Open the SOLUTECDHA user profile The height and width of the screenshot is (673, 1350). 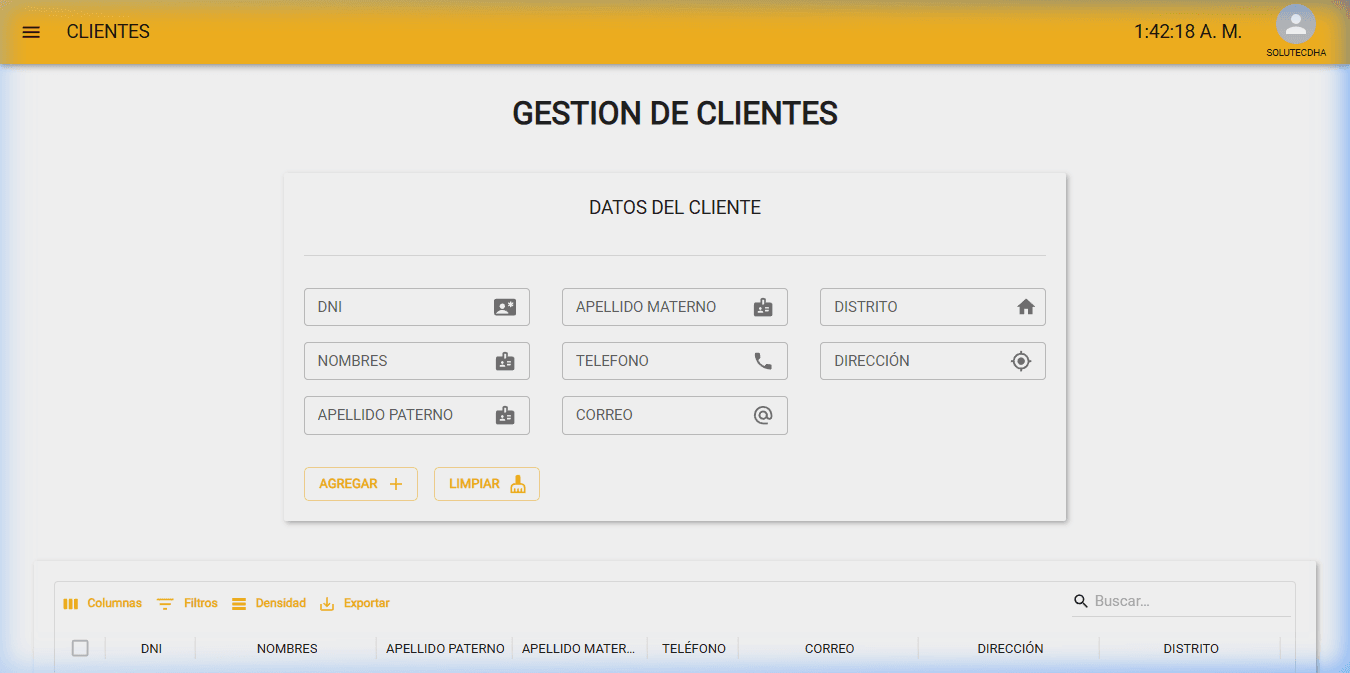click(1296, 25)
